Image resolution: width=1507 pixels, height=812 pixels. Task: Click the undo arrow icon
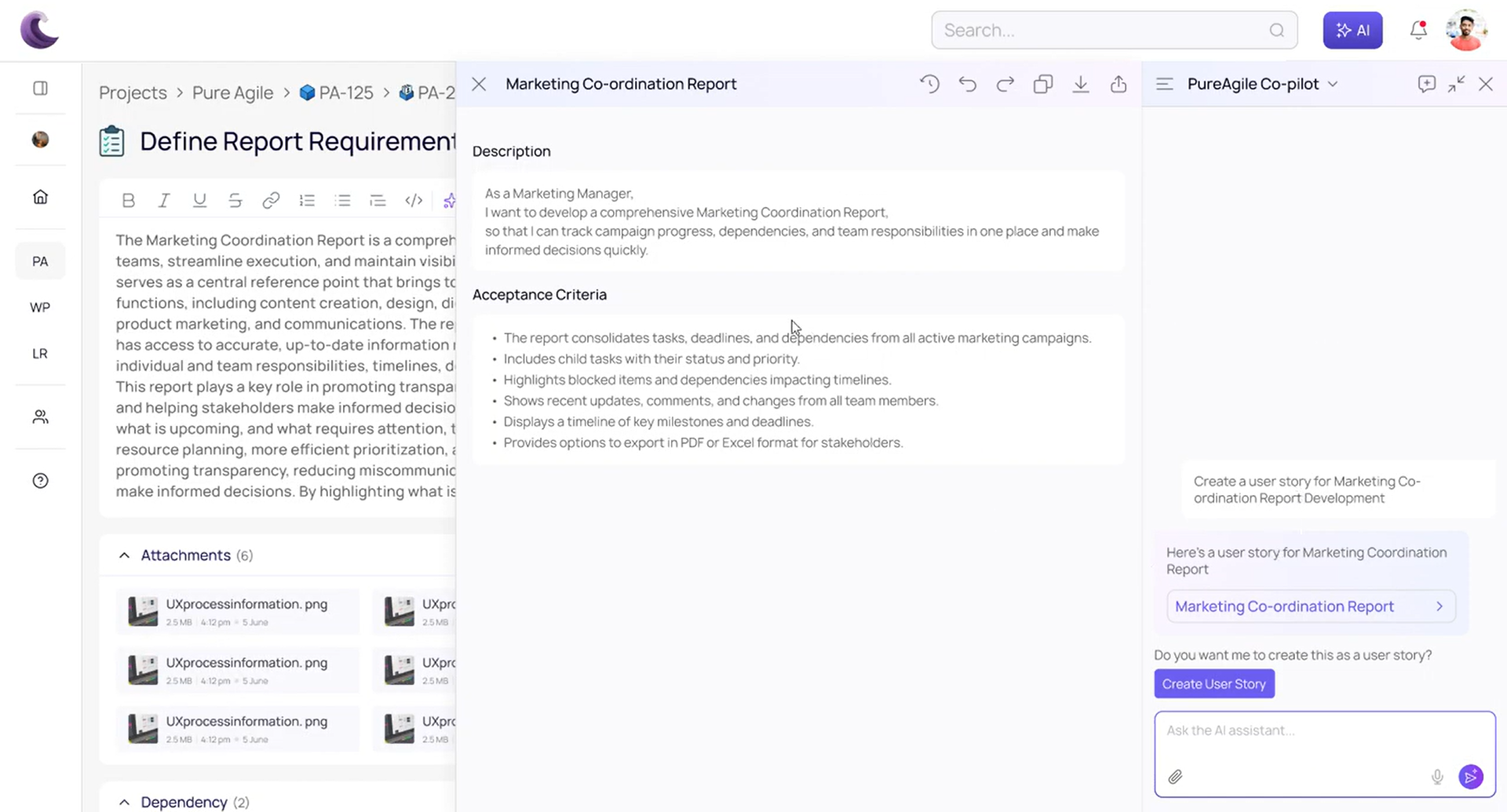tap(967, 84)
